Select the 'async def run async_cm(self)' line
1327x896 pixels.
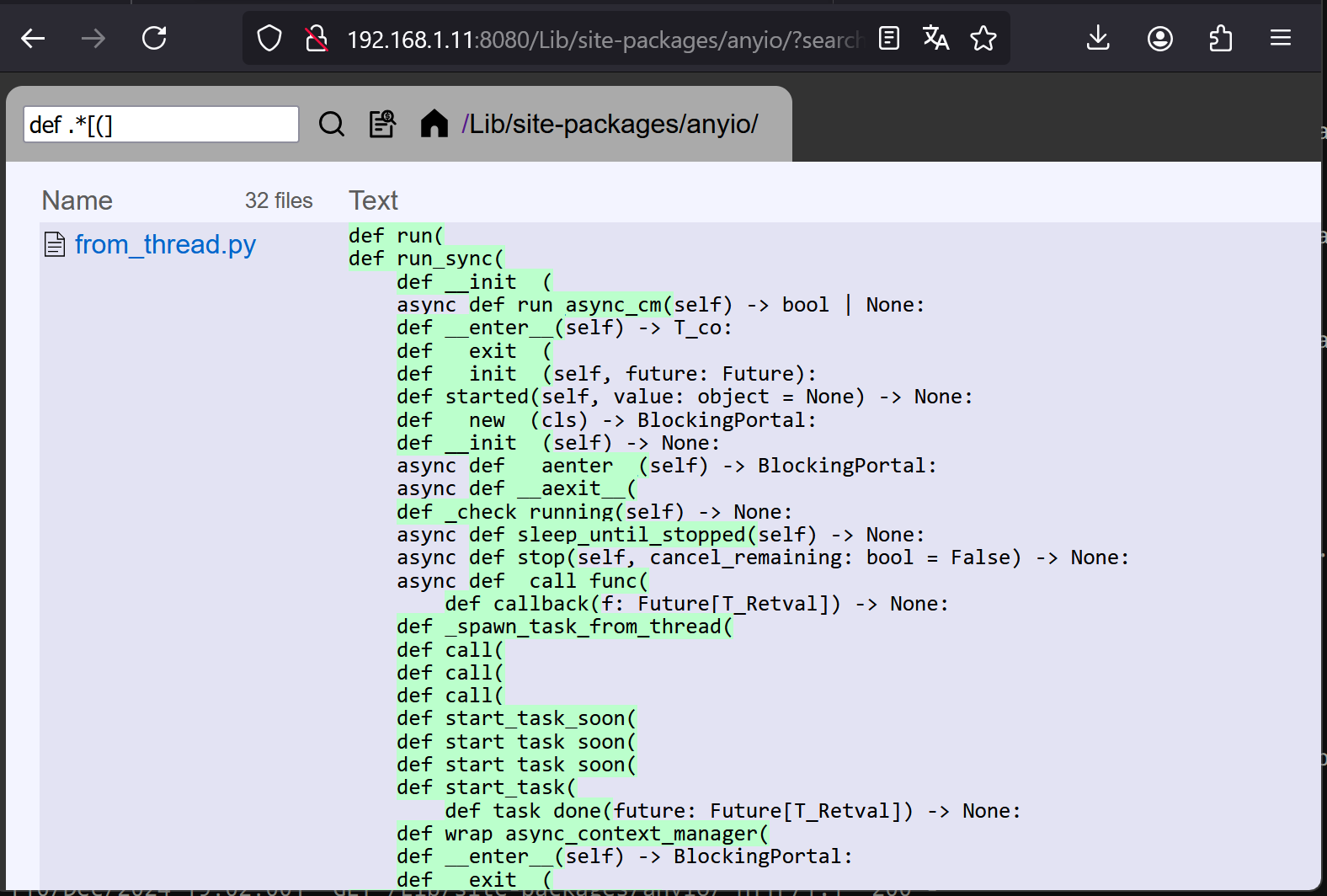660,305
